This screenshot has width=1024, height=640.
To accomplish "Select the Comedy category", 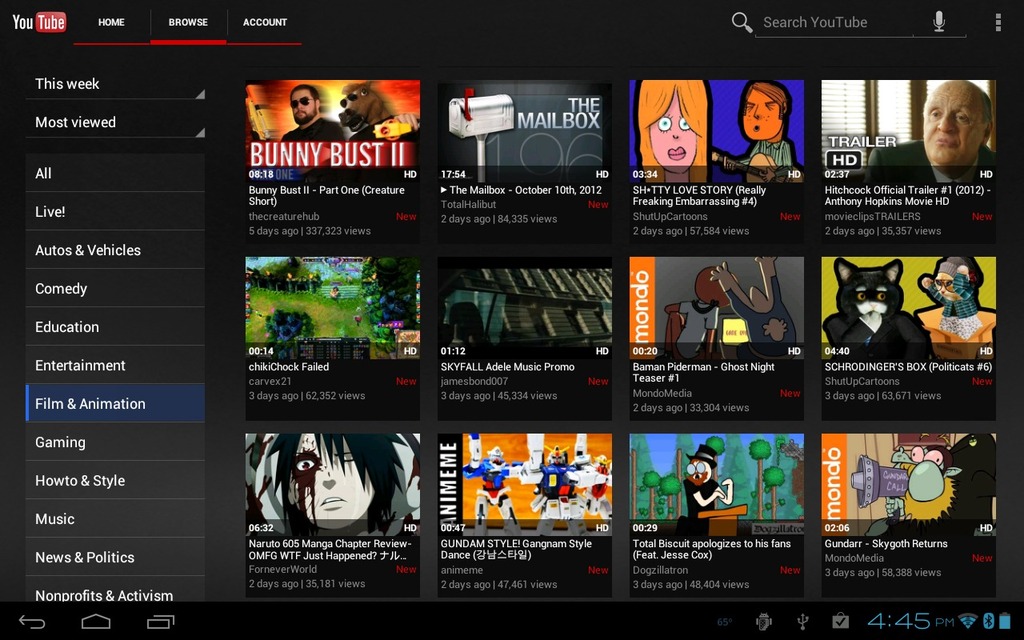I will [x=115, y=289].
